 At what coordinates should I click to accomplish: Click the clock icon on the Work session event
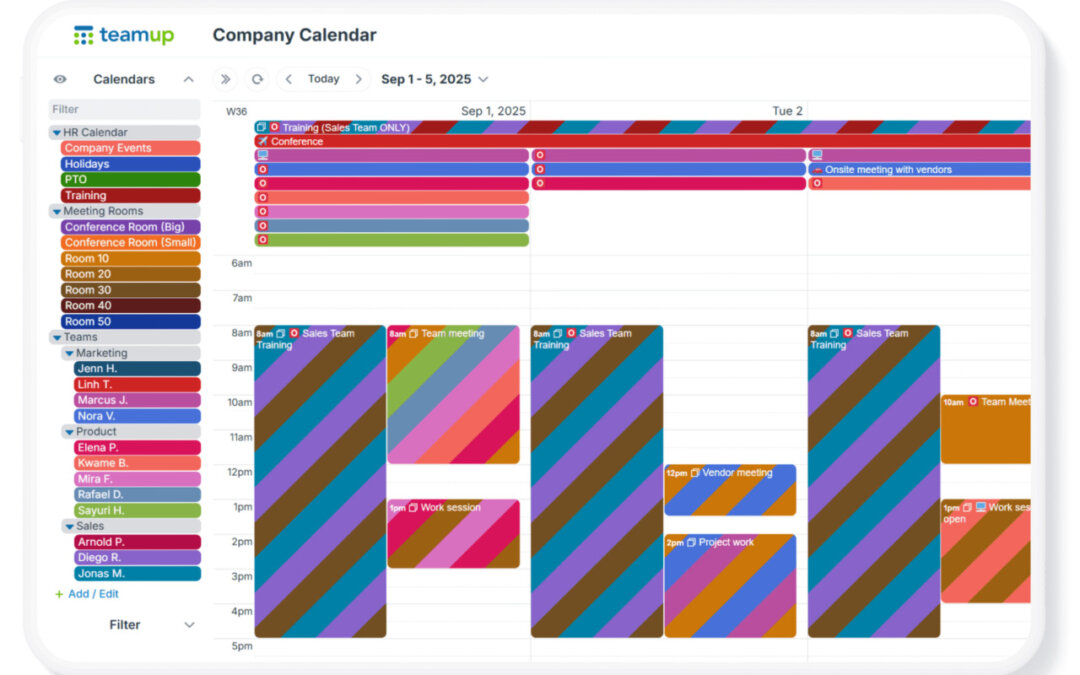coord(412,507)
